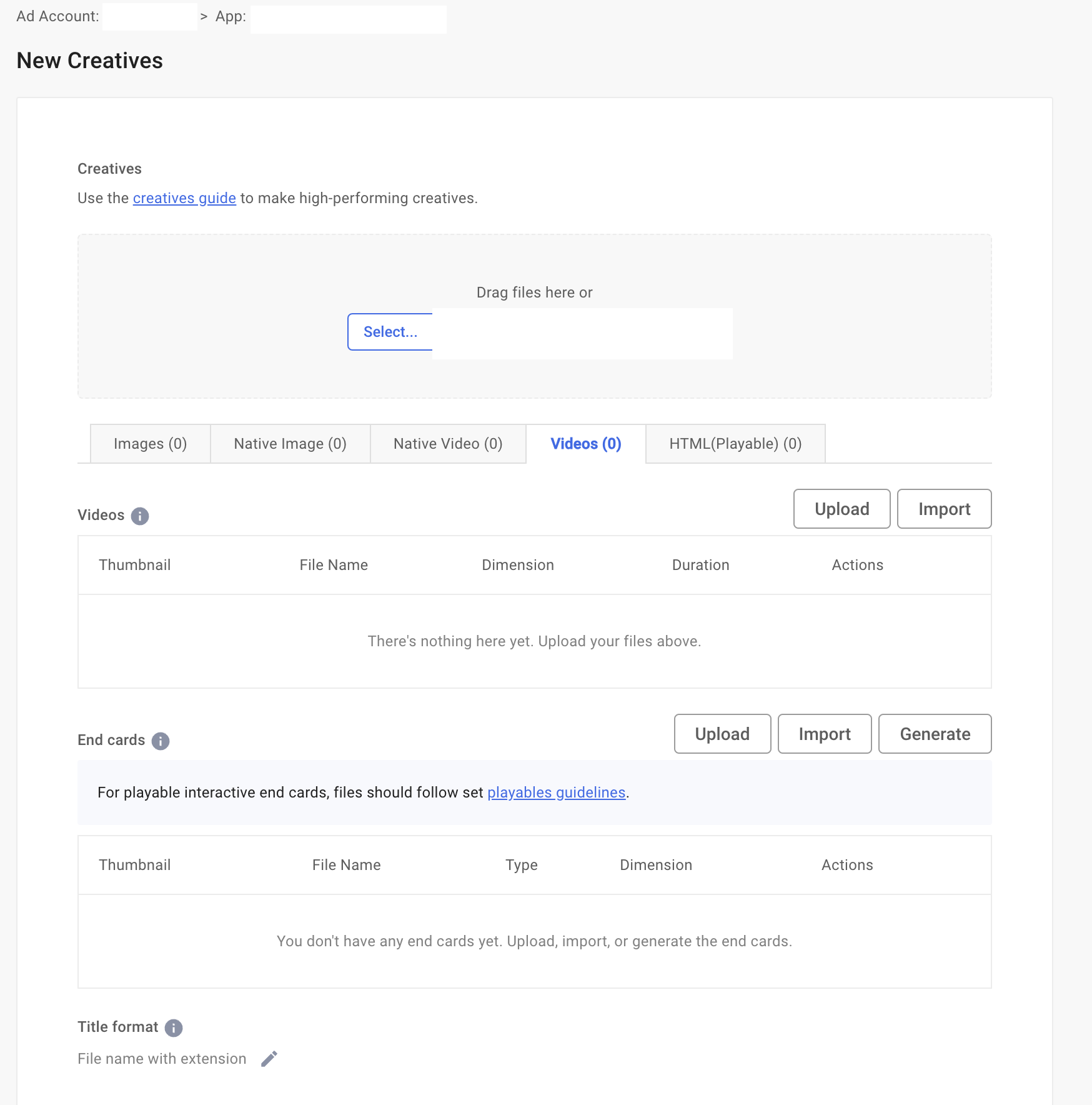Click the Videos info icon
Viewport: 1092px width, 1105px height.
140,516
